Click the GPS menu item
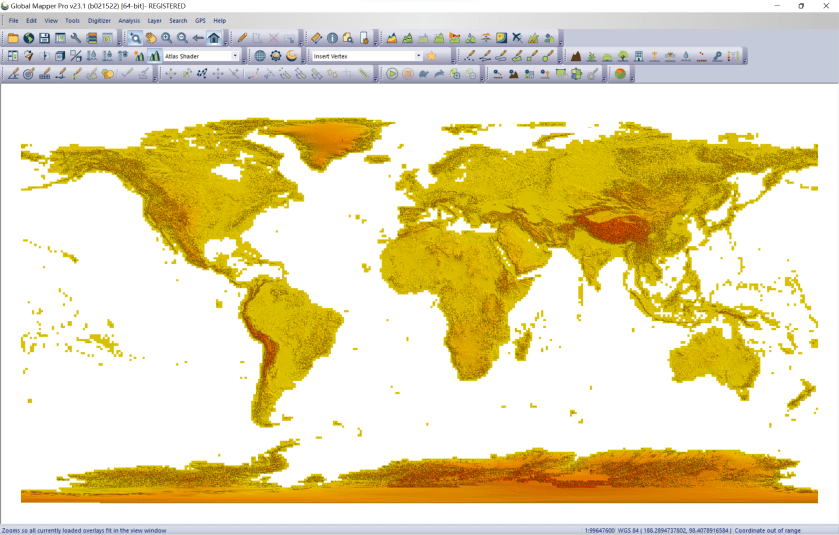 pyautogui.click(x=200, y=20)
